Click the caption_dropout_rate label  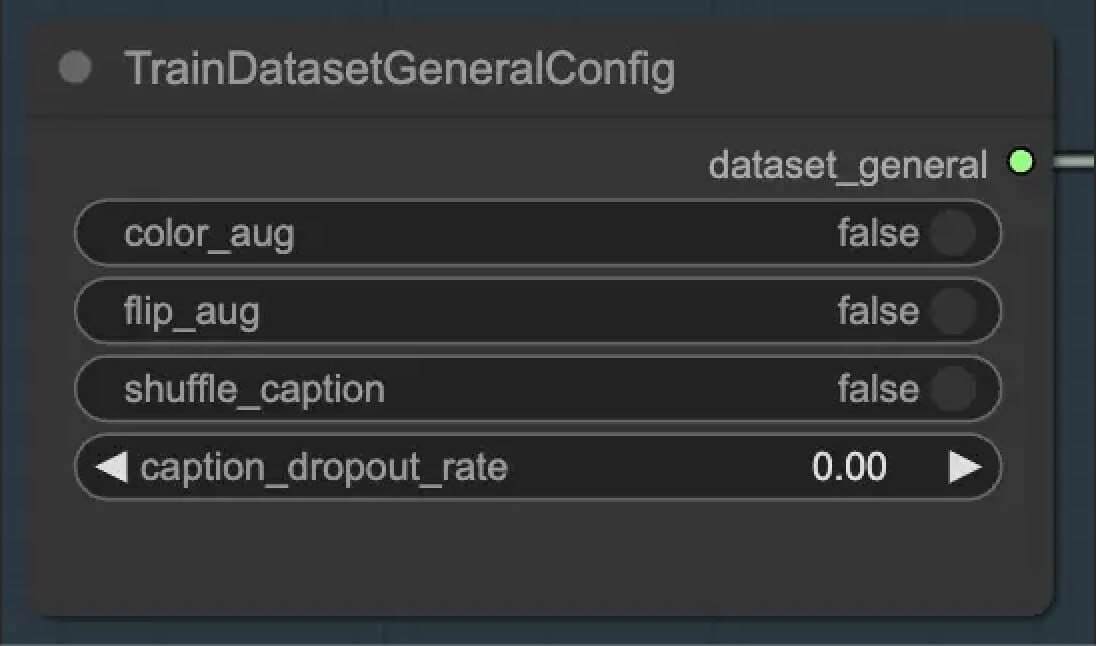(324, 467)
